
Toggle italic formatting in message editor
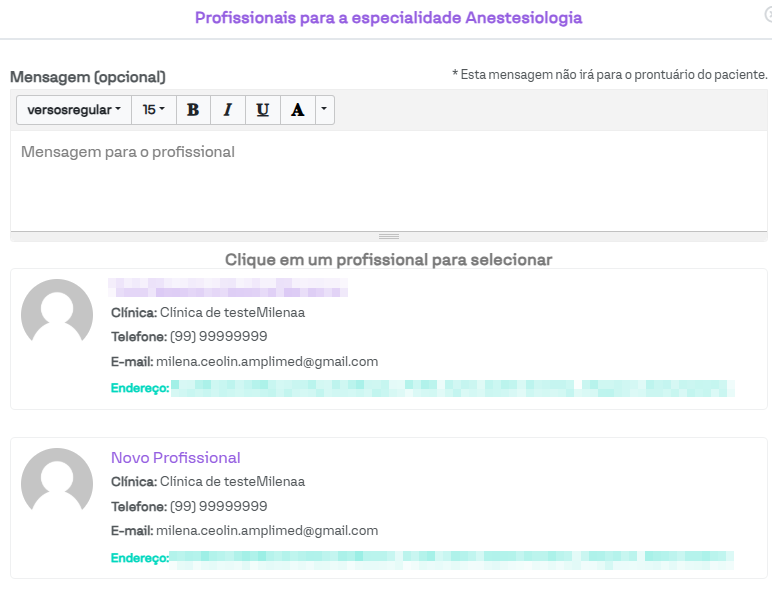(227, 110)
